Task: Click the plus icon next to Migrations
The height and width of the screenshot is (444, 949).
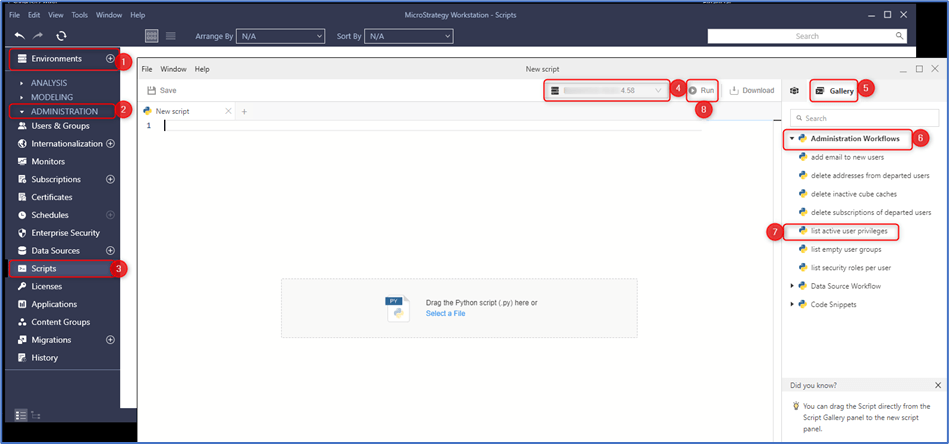Action: click(x=110, y=340)
